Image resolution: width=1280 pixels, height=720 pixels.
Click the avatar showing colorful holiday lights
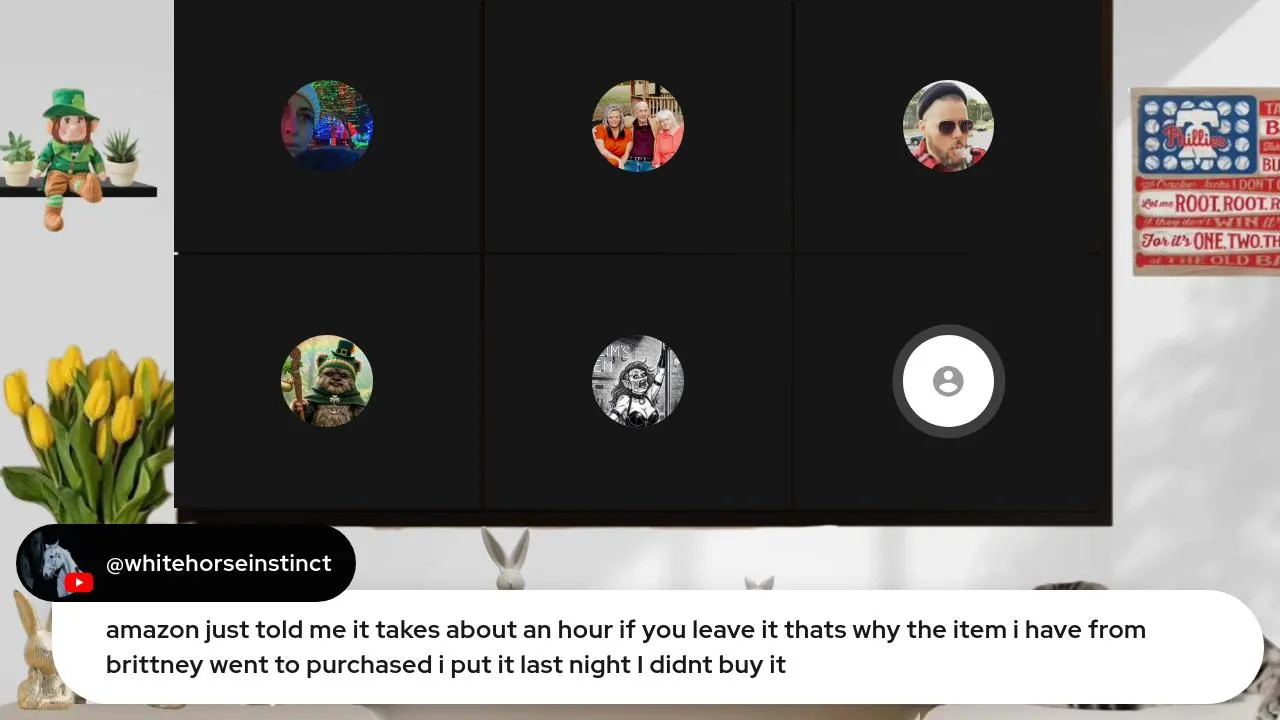click(x=327, y=126)
